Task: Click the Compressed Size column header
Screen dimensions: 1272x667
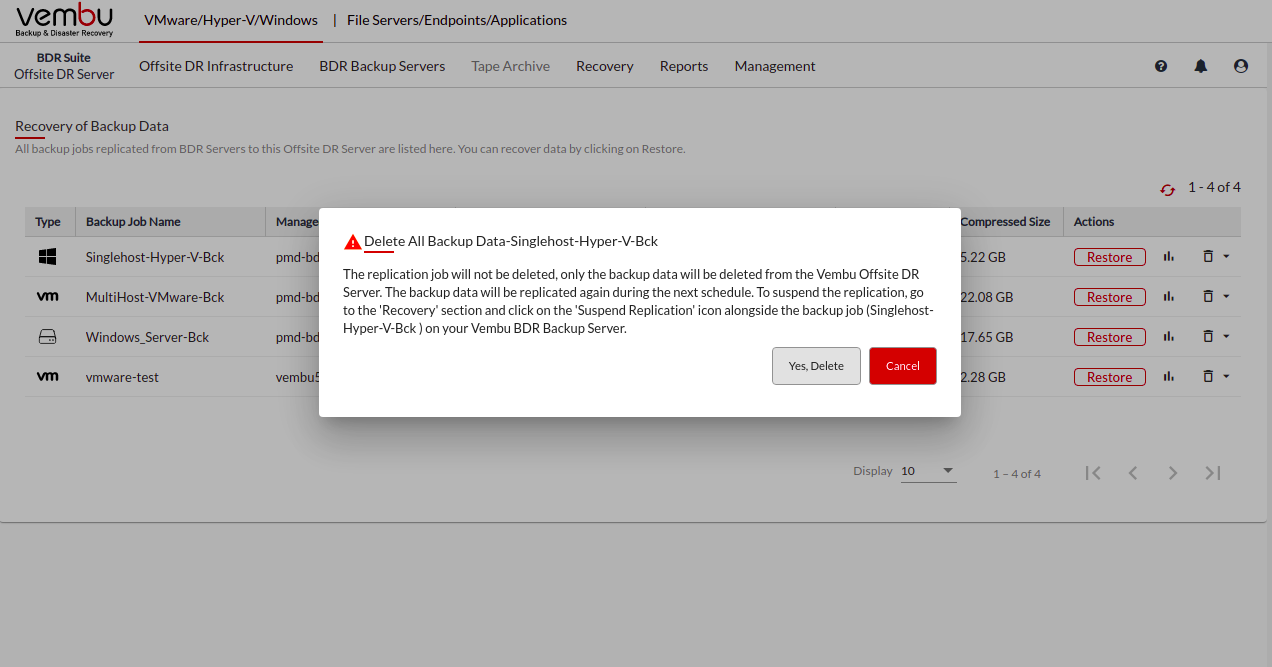Action: (x=1005, y=222)
